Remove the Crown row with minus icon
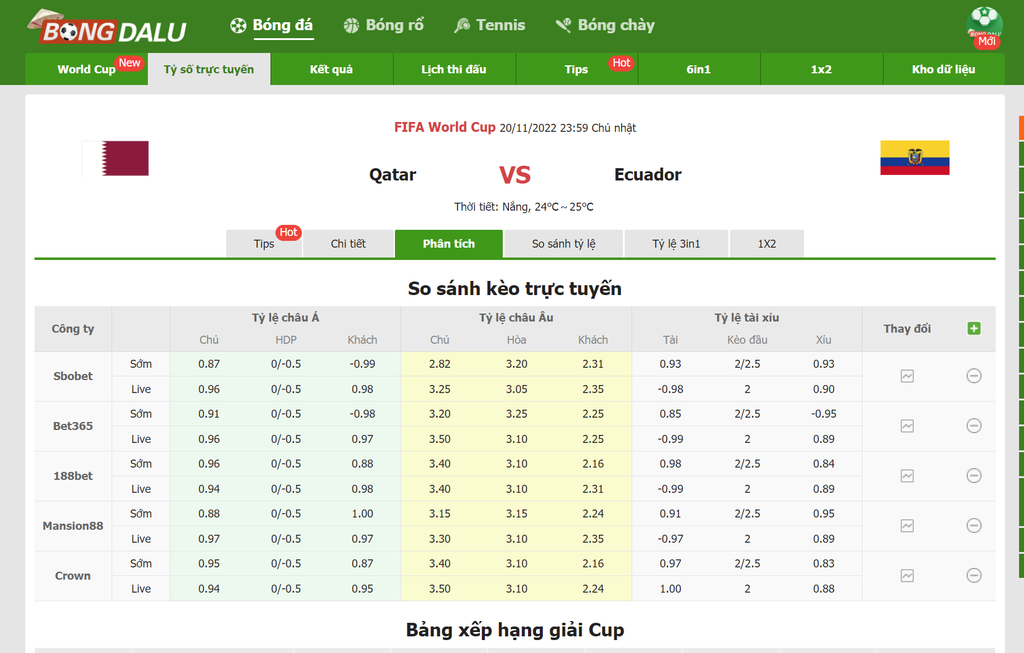This screenshot has height=653, width=1024. 974,575
